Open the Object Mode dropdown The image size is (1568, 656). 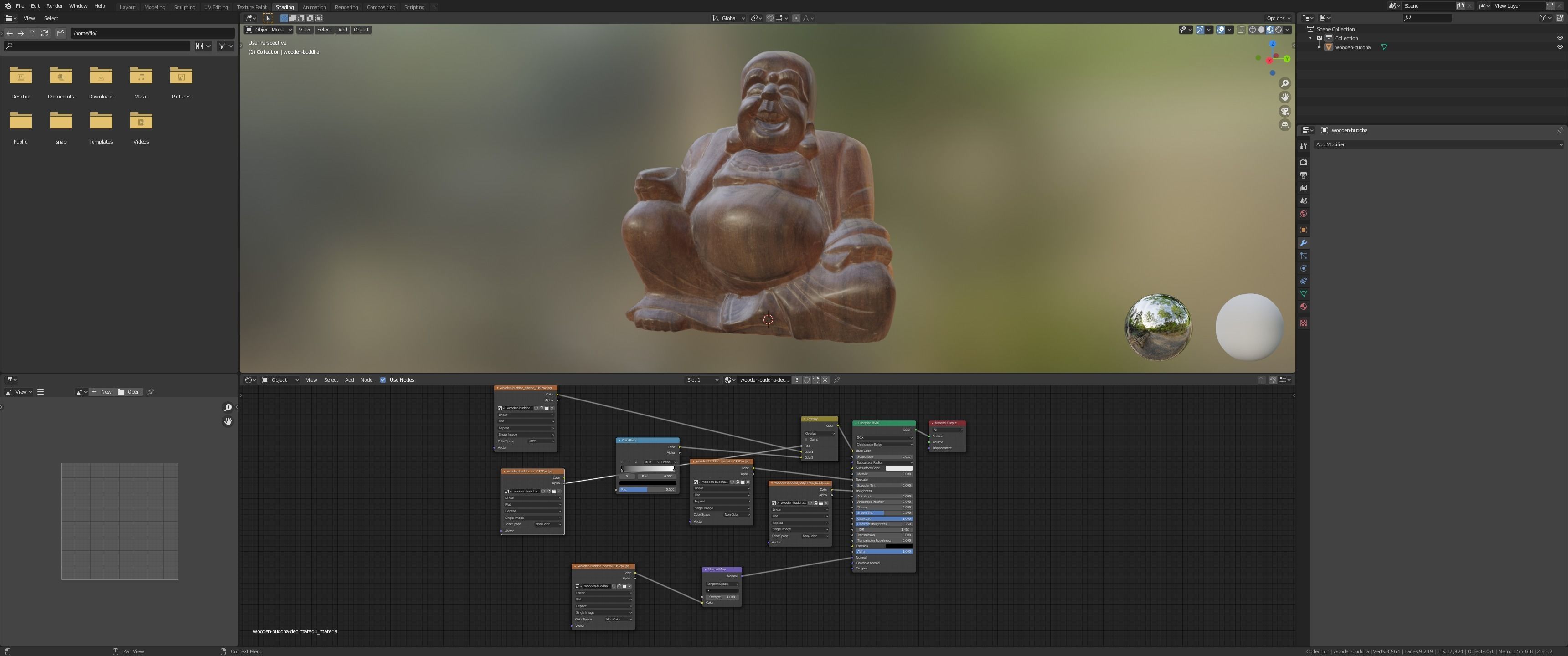(268, 30)
